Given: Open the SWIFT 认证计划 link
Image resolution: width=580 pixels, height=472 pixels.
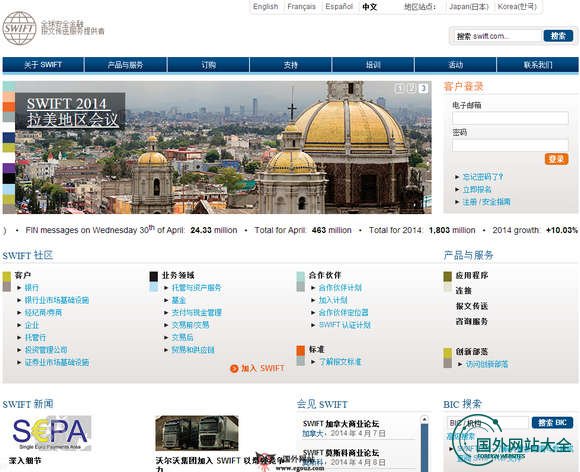Looking at the screenshot, I should (x=344, y=325).
